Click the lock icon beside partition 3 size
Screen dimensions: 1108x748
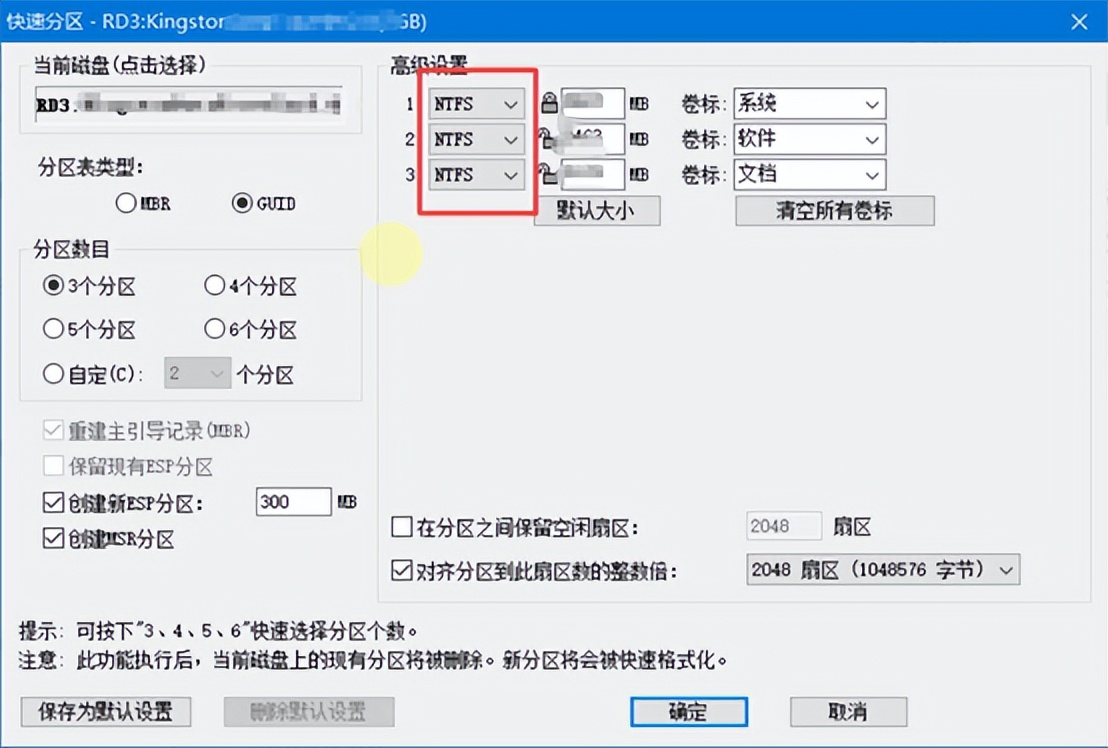pos(548,175)
